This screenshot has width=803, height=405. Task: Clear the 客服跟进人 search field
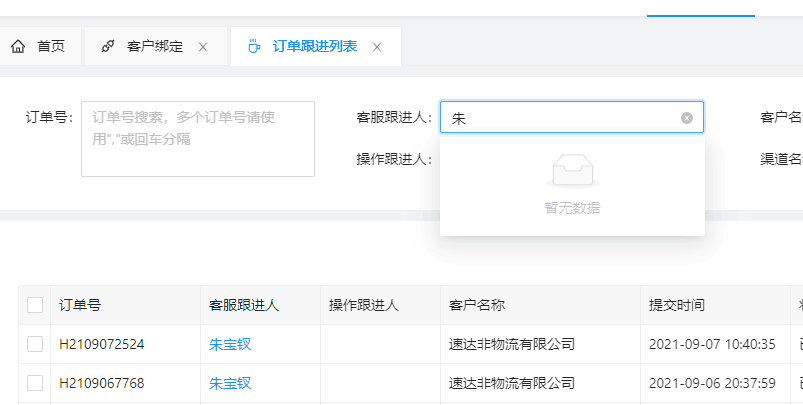pos(687,118)
